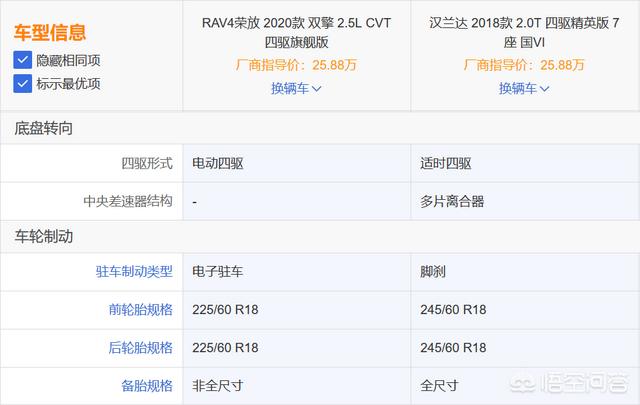Image resolution: width=640 pixels, height=405 pixels.
Task: Click the 四驱形式 row label
Action: pos(146,164)
